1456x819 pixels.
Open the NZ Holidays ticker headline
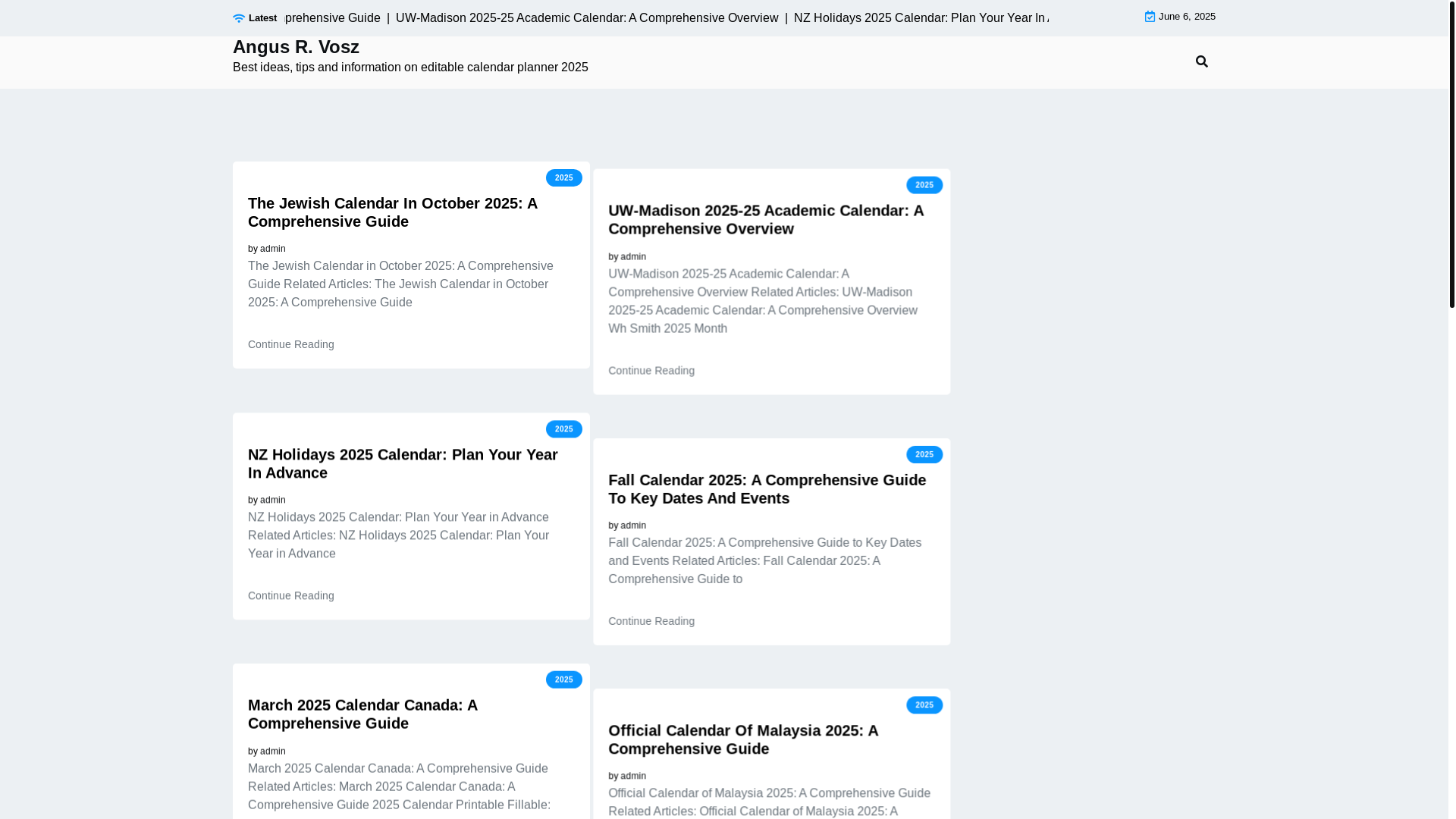coord(921,18)
